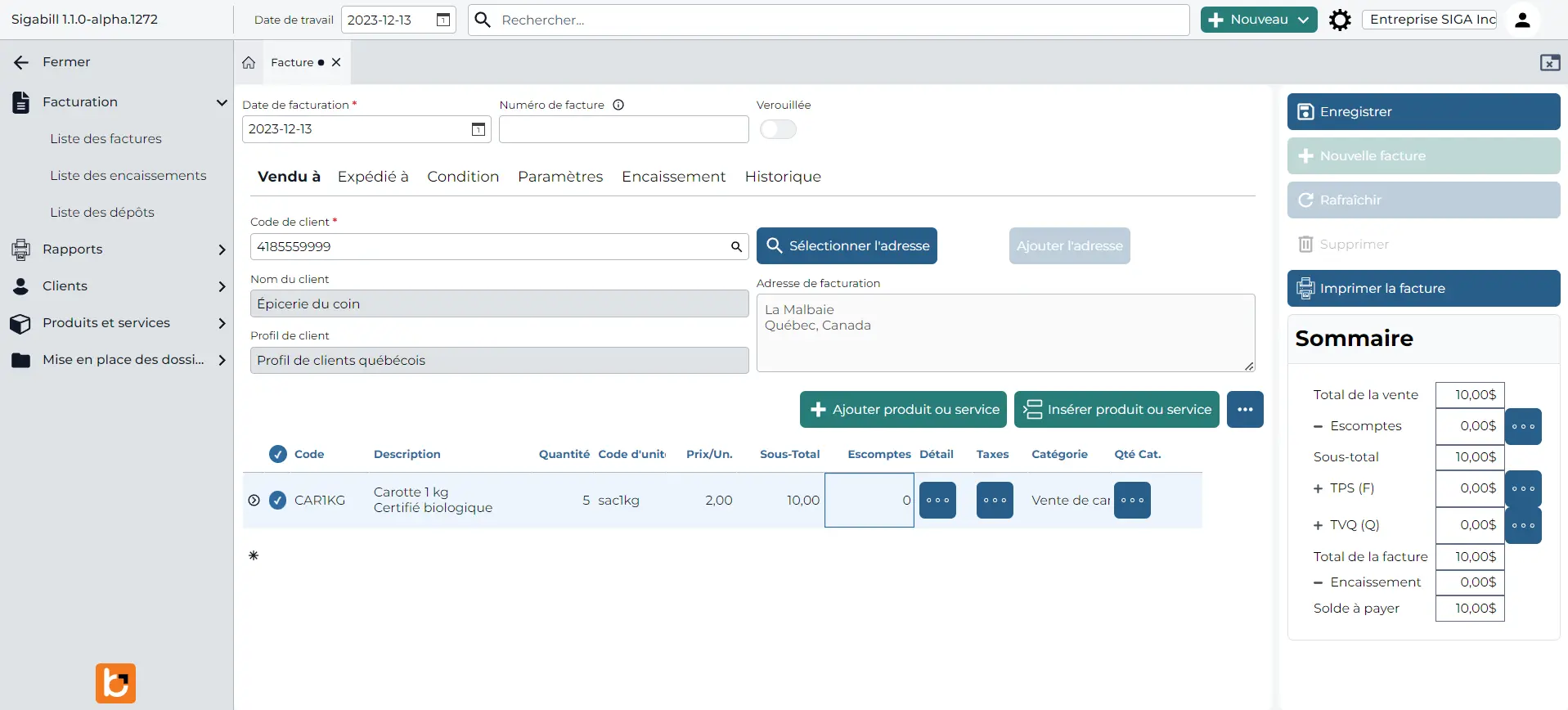Click the Numéro de facture info icon
Image resolution: width=1568 pixels, height=710 pixels.
click(x=618, y=105)
